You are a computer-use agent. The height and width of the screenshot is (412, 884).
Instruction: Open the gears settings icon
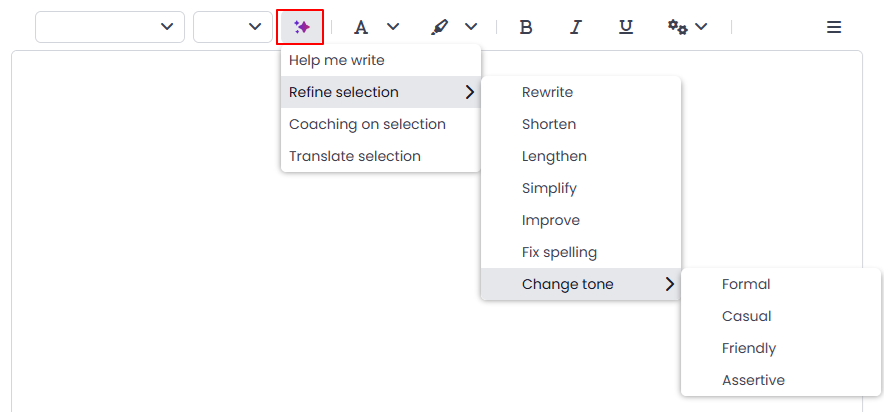(x=678, y=27)
